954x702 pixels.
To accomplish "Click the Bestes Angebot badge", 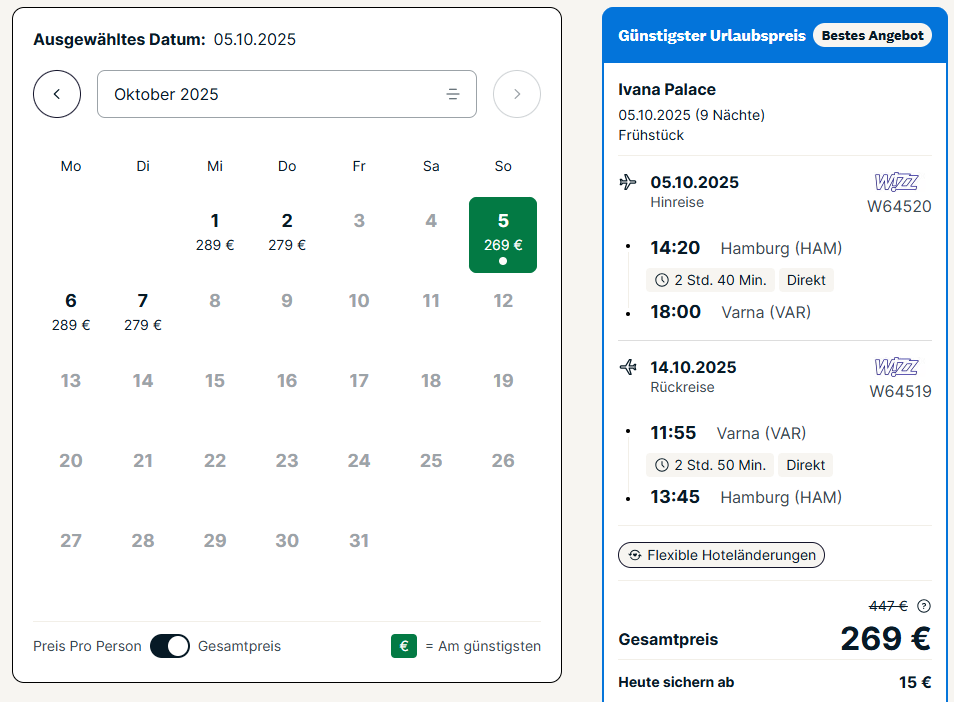I will coord(872,35).
